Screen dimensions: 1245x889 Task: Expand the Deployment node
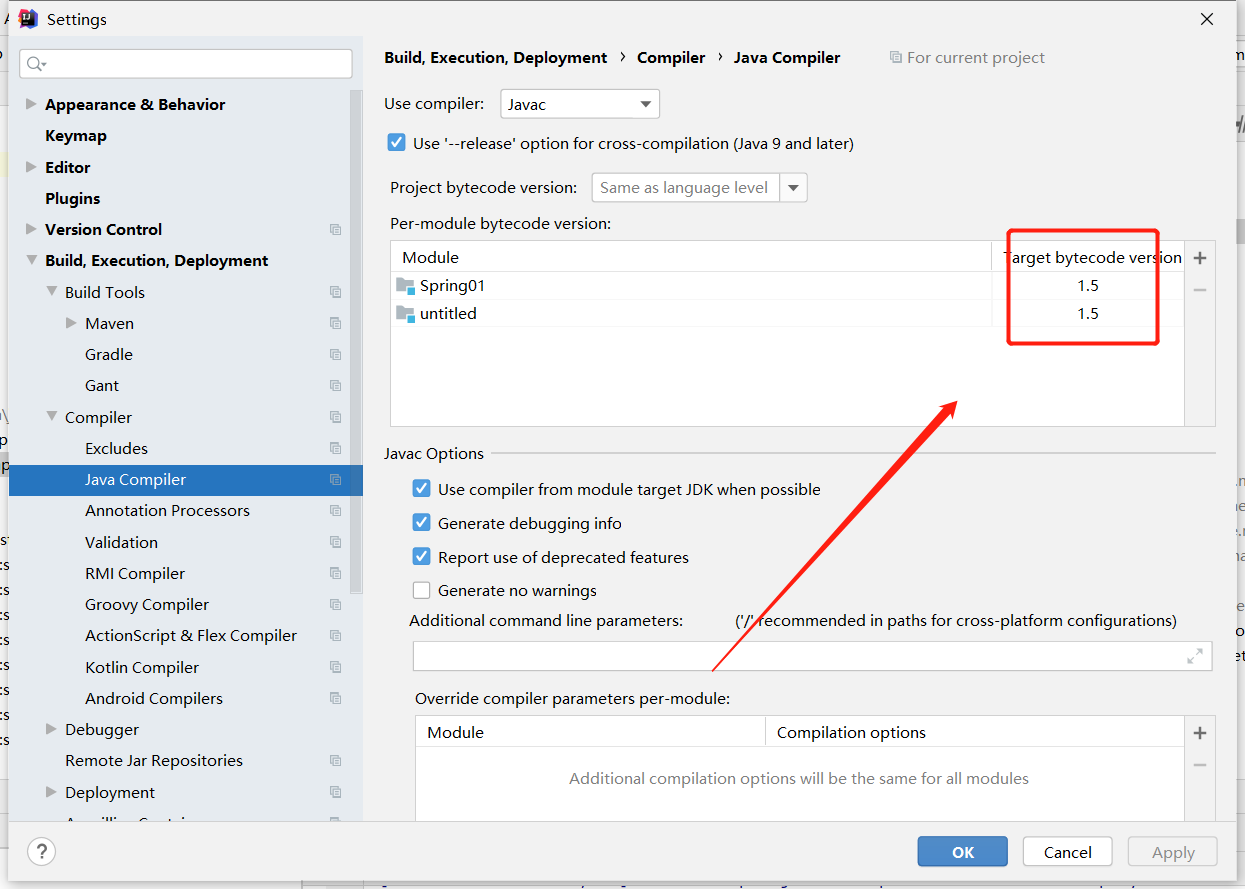(x=51, y=792)
